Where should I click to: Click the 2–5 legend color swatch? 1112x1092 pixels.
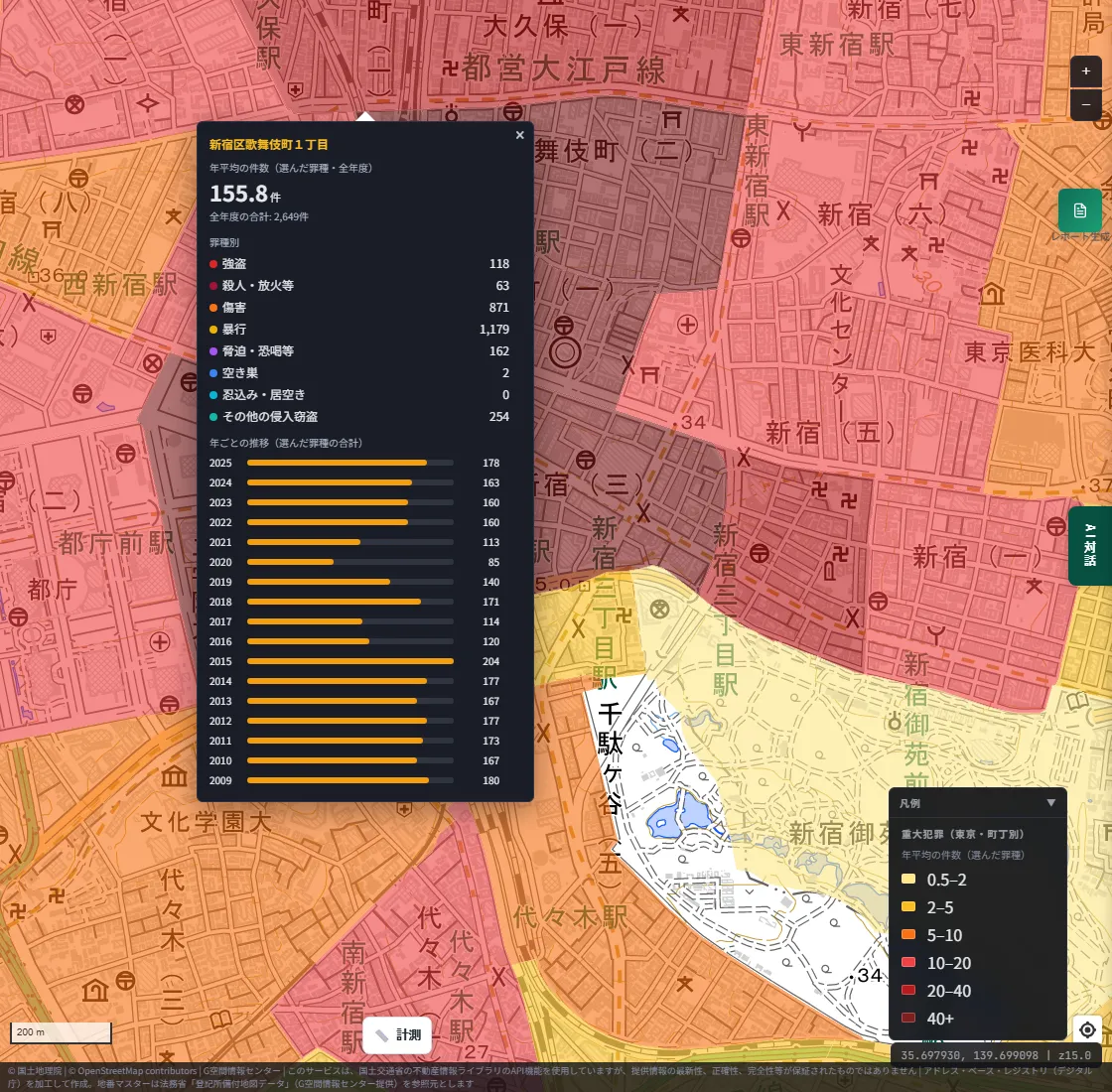pos(907,907)
